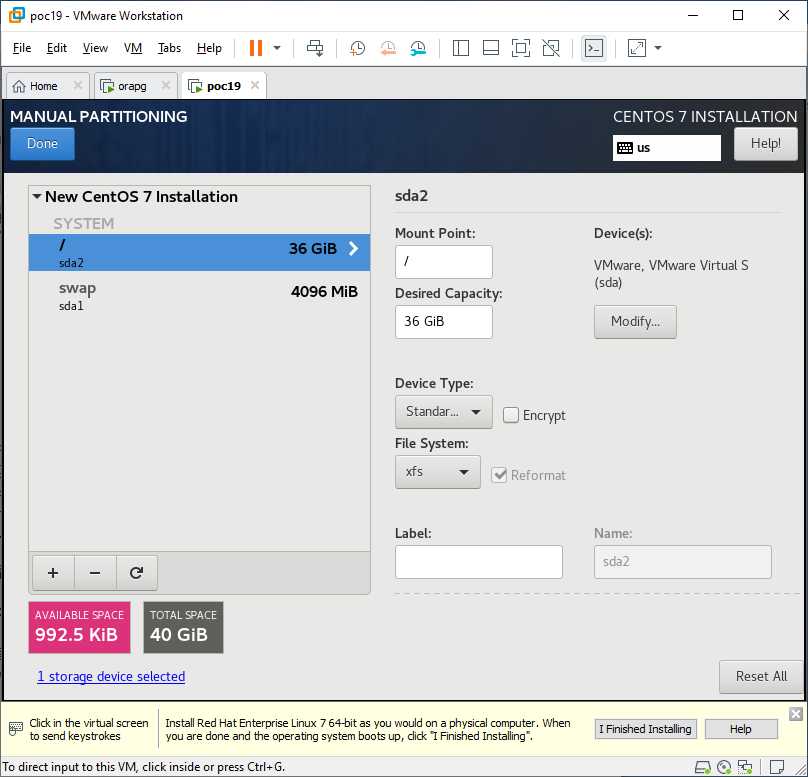This screenshot has width=808, height=777.
Task: Click the orange Suspend (pause) VM icon
Action: 256,48
